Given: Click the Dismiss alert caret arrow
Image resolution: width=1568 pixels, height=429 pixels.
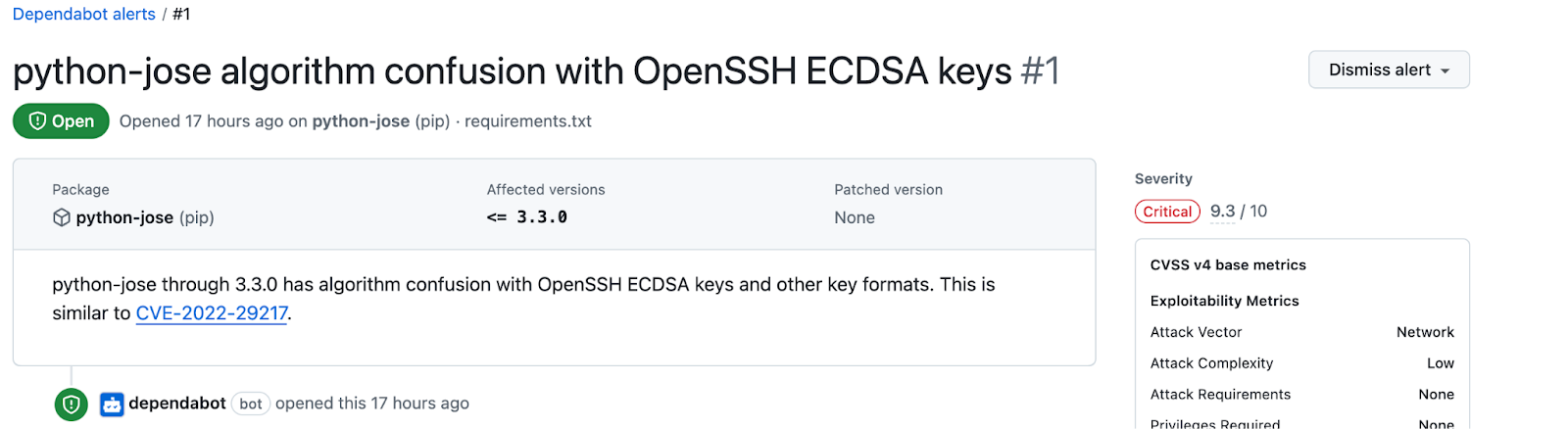Looking at the screenshot, I should click(1445, 71).
